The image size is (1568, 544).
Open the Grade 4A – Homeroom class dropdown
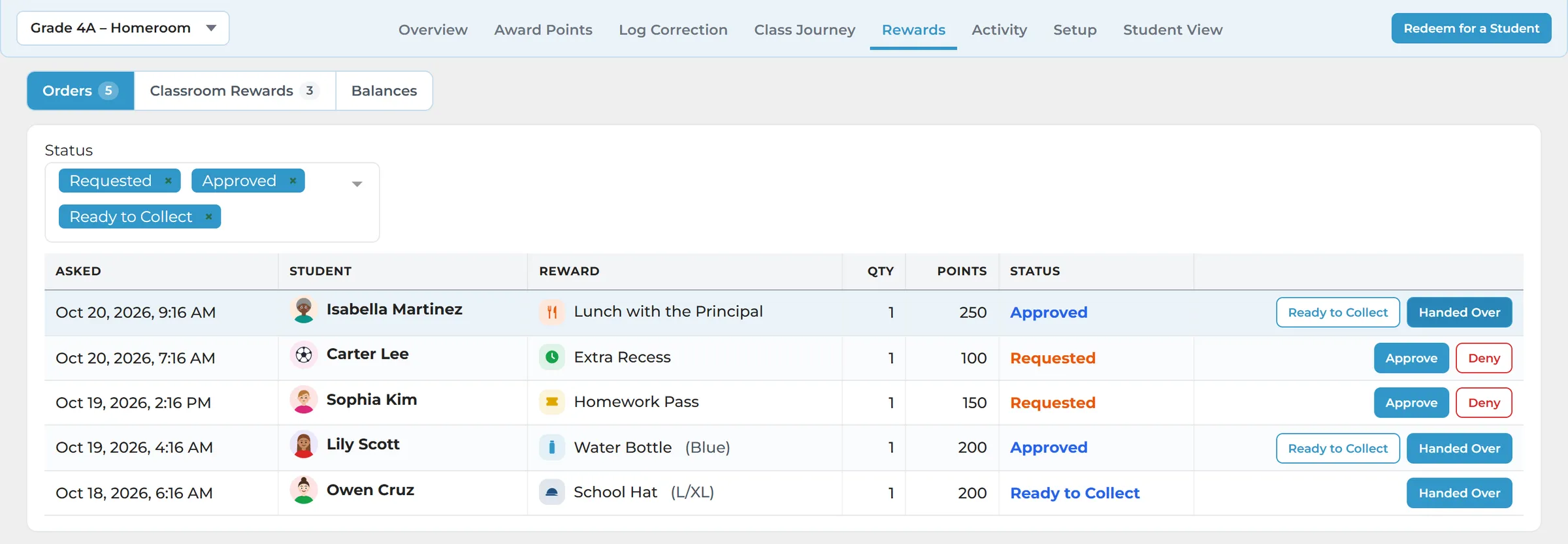pos(123,28)
